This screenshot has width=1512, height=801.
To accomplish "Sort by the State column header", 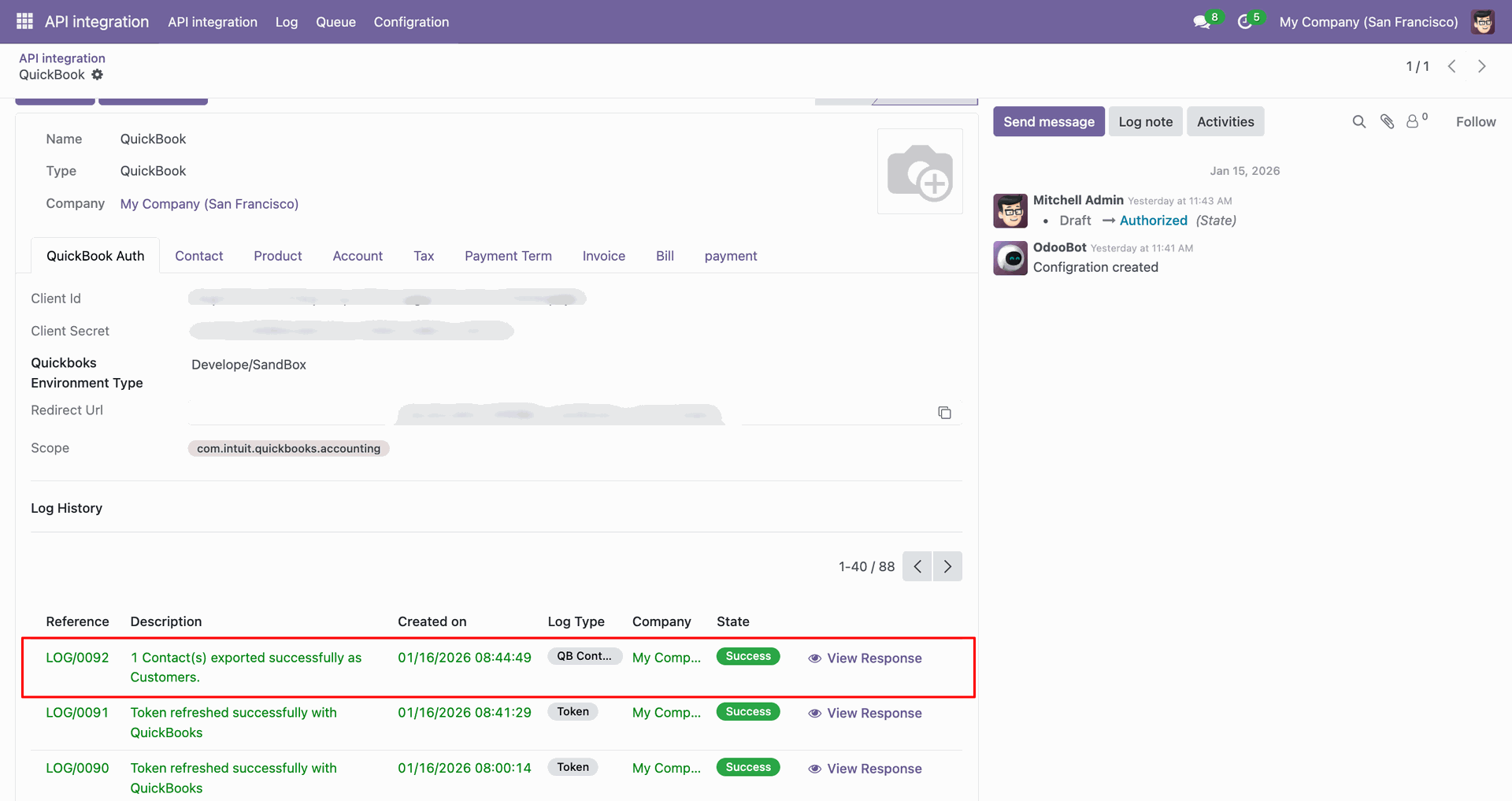I will coord(733,621).
